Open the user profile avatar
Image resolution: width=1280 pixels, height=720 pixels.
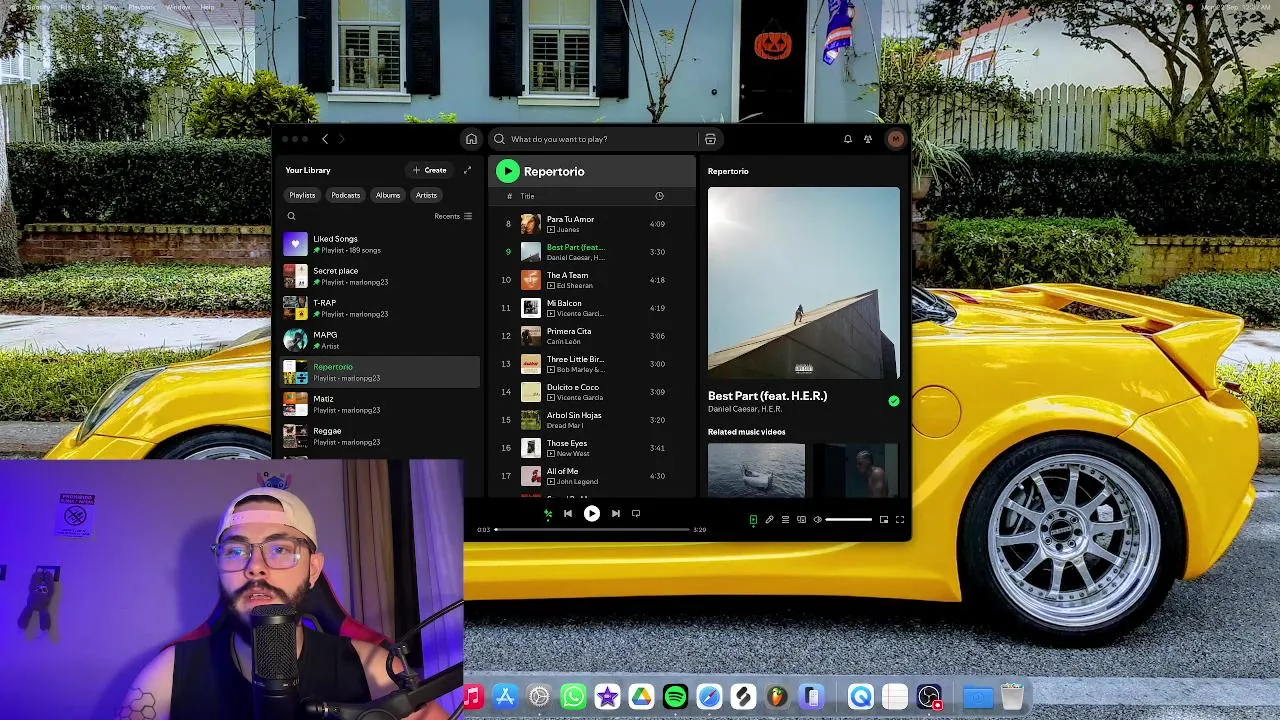pos(895,139)
